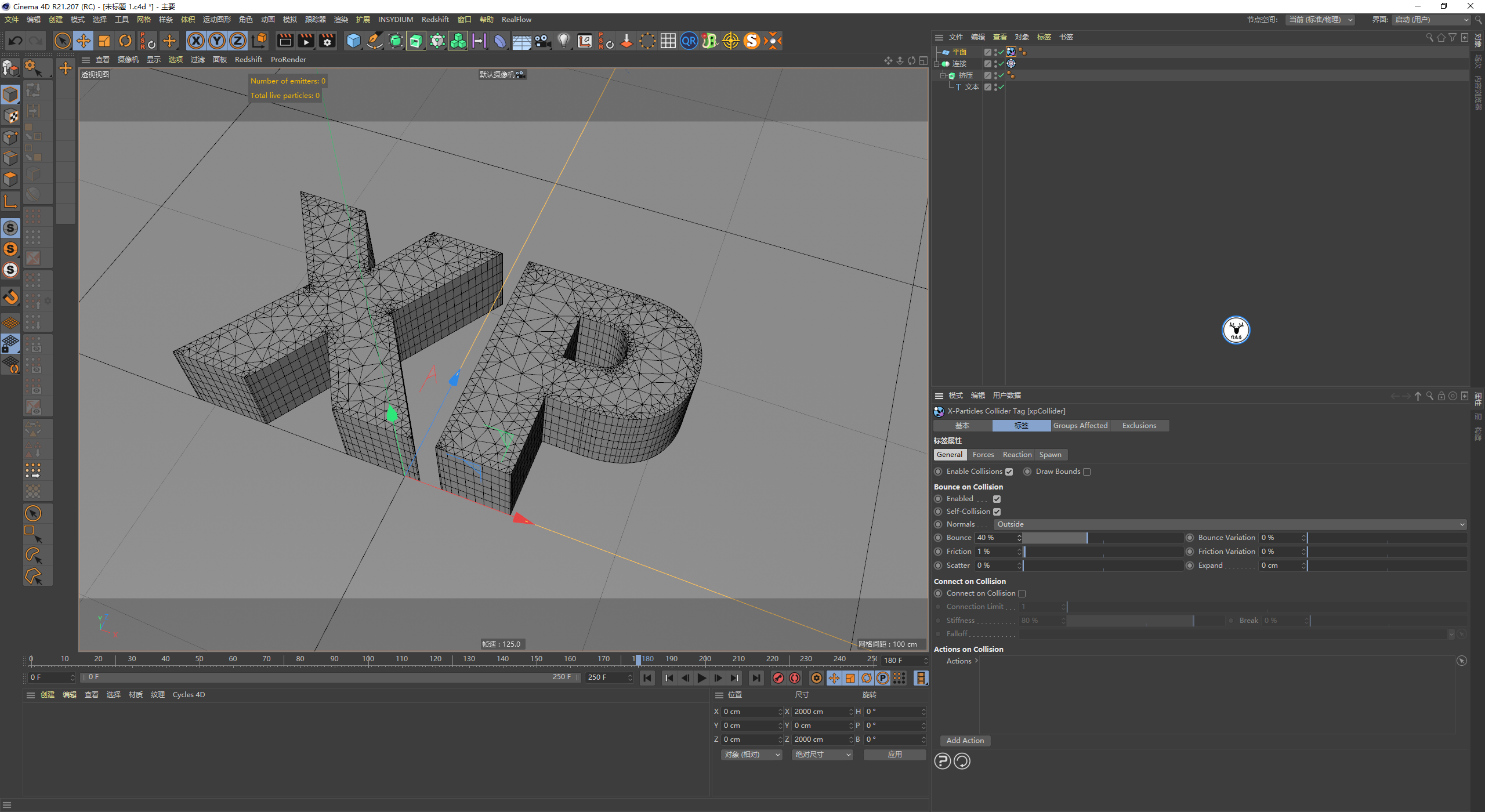Open the INSYDIUM menu

[x=395, y=20]
